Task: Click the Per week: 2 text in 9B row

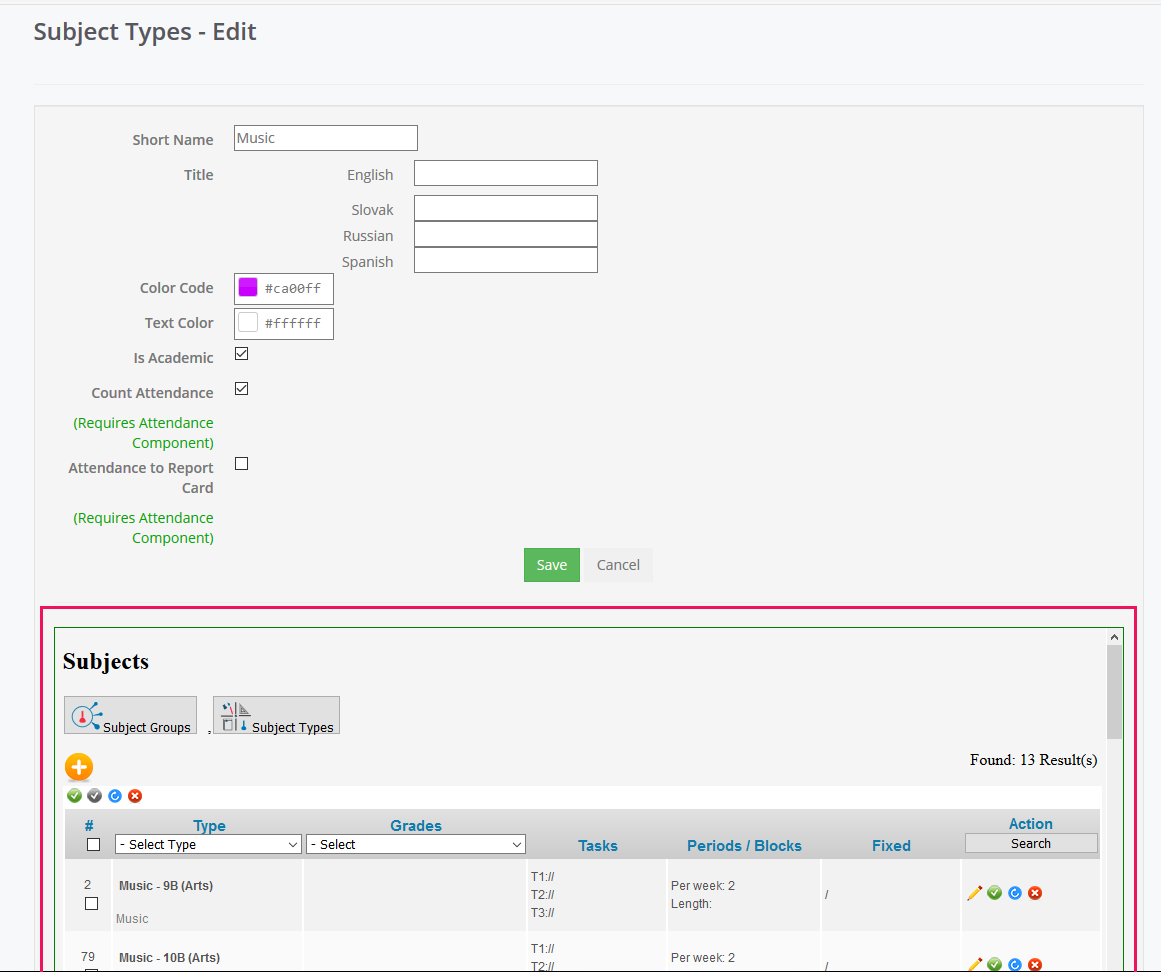Action: [703, 885]
